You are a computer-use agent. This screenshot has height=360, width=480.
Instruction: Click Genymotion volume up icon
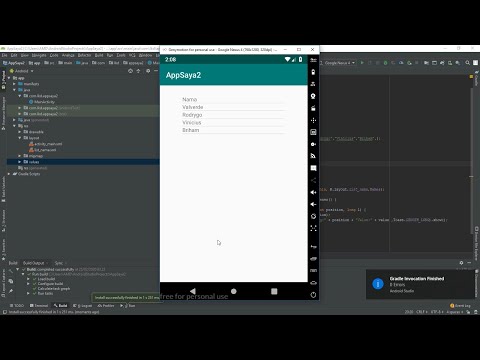click(x=313, y=192)
